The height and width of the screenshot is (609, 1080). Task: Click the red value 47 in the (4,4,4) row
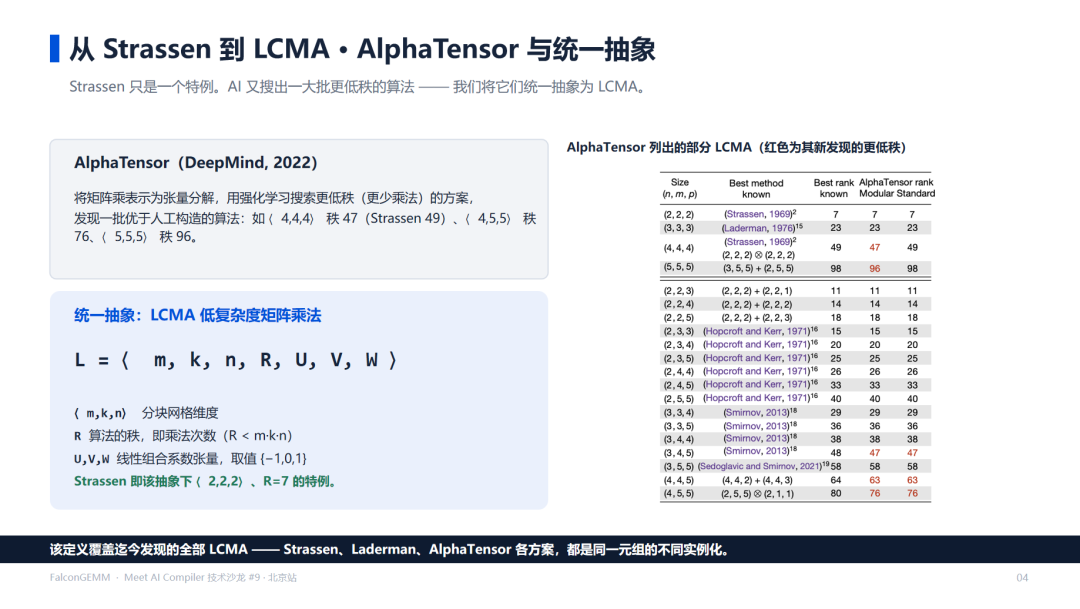click(874, 247)
